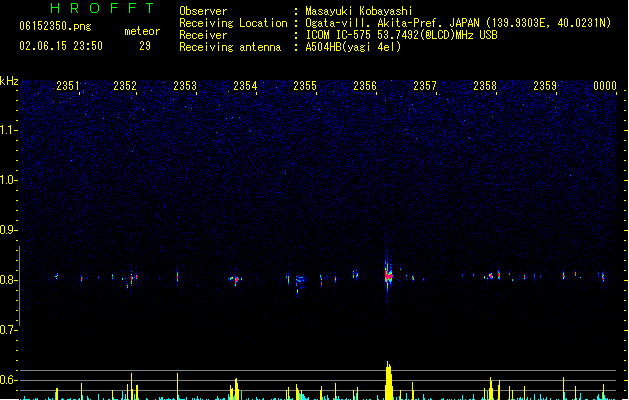Image resolution: width=629 pixels, height=400 pixels.
Task: Click the 0.6 kHz axis label
Action: tap(8, 380)
